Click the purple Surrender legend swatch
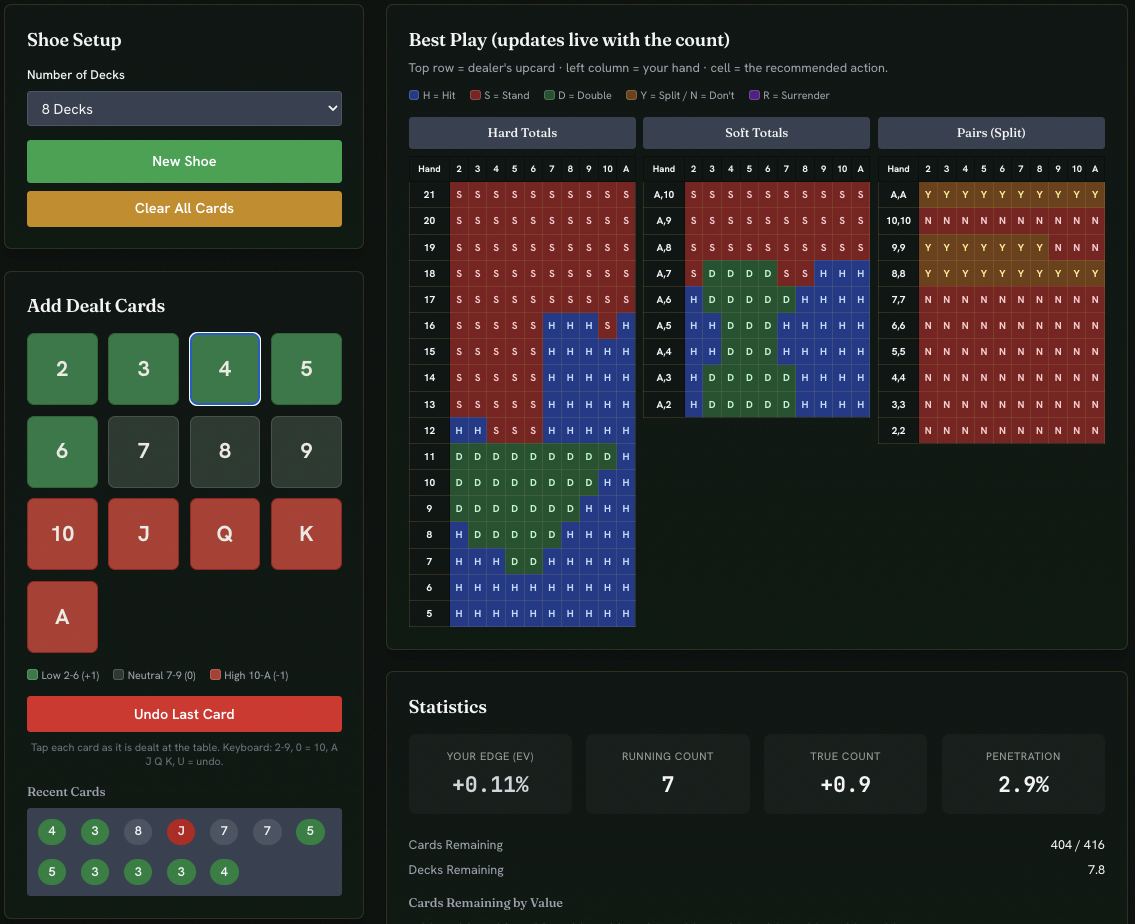This screenshot has height=924, width=1135. pos(754,95)
